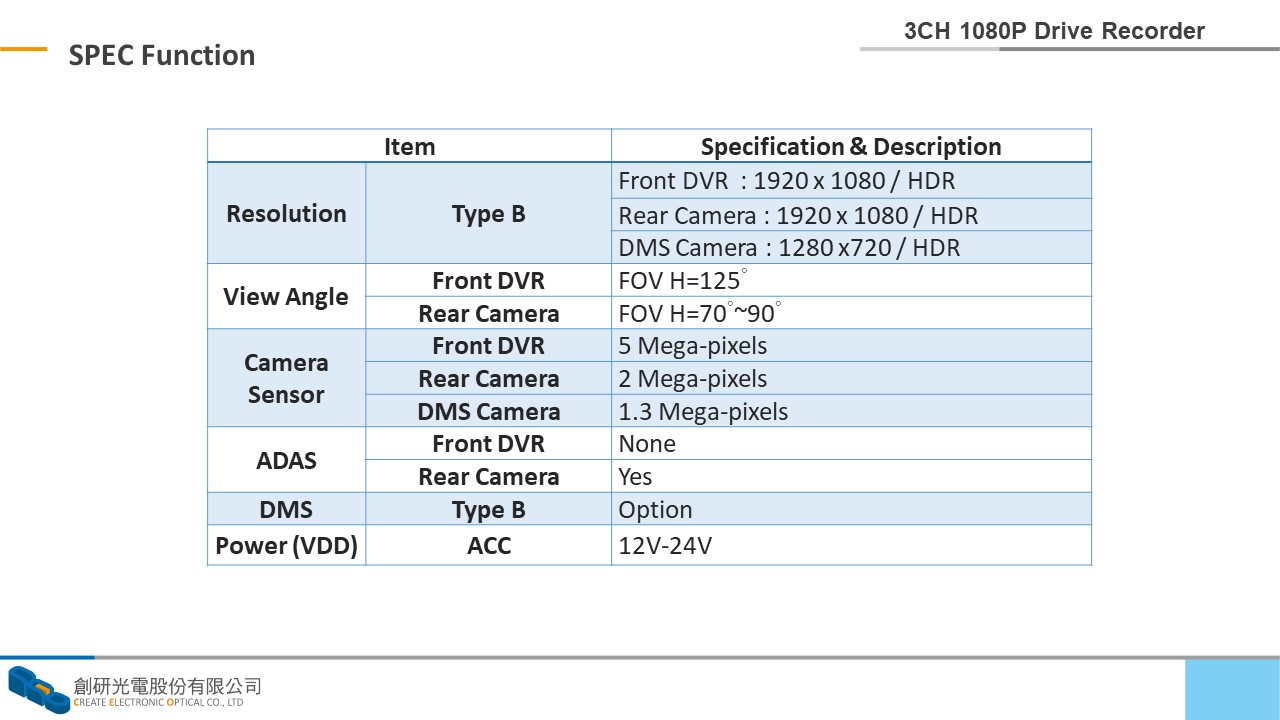Click the company logo icon at the bottom left

(x=38, y=690)
